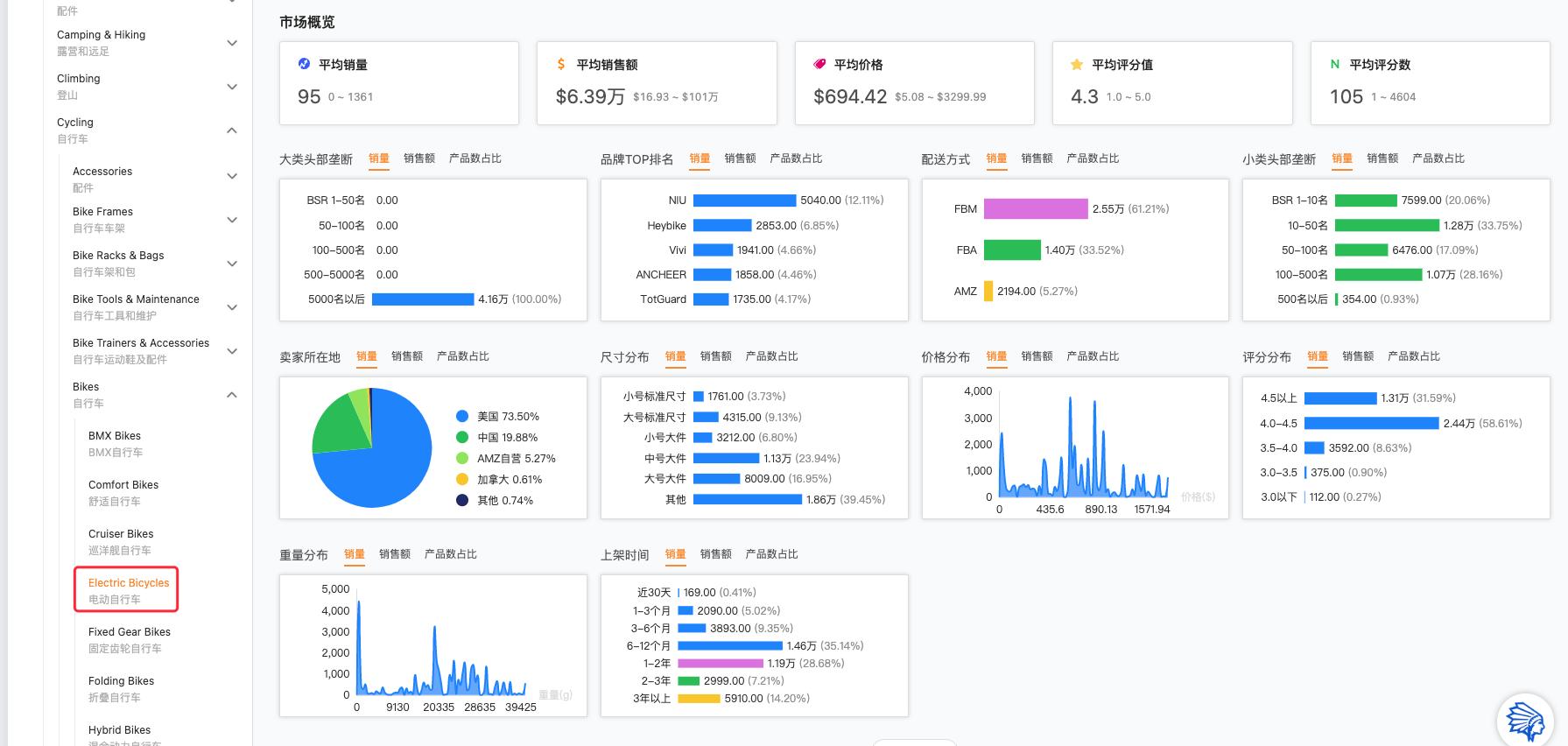Switch 品牌TOP排名 chart to 产品数占比 tab

pyautogui.click(x=796, y=158)
